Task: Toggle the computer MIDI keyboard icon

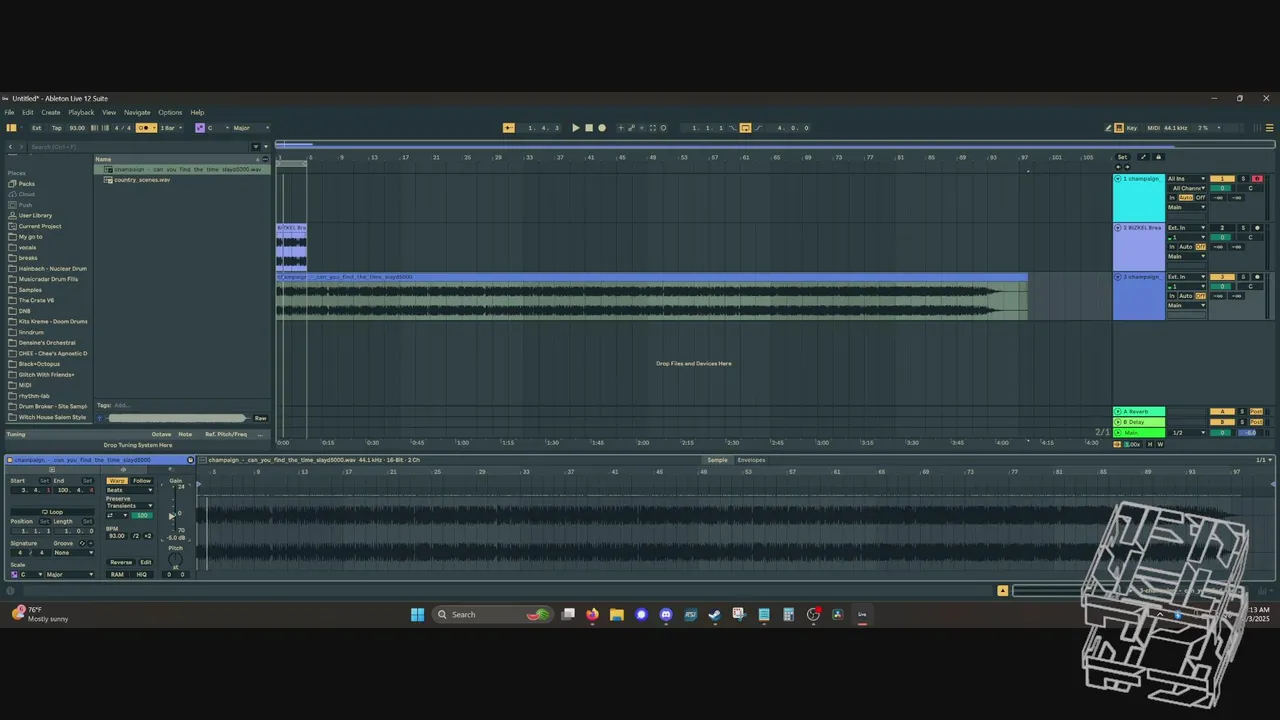Action: coord(1119,128)
